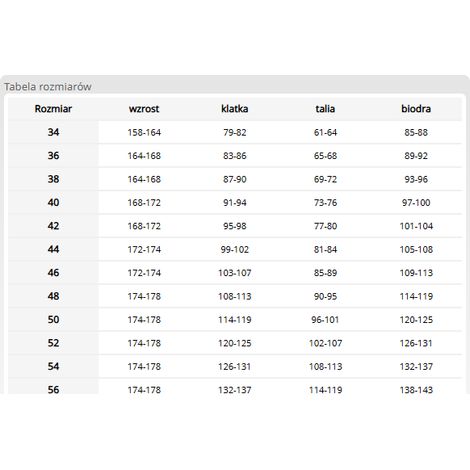Select the wzrost column header
This screenshot has width=470, height=470.
(x=144, y=109)
